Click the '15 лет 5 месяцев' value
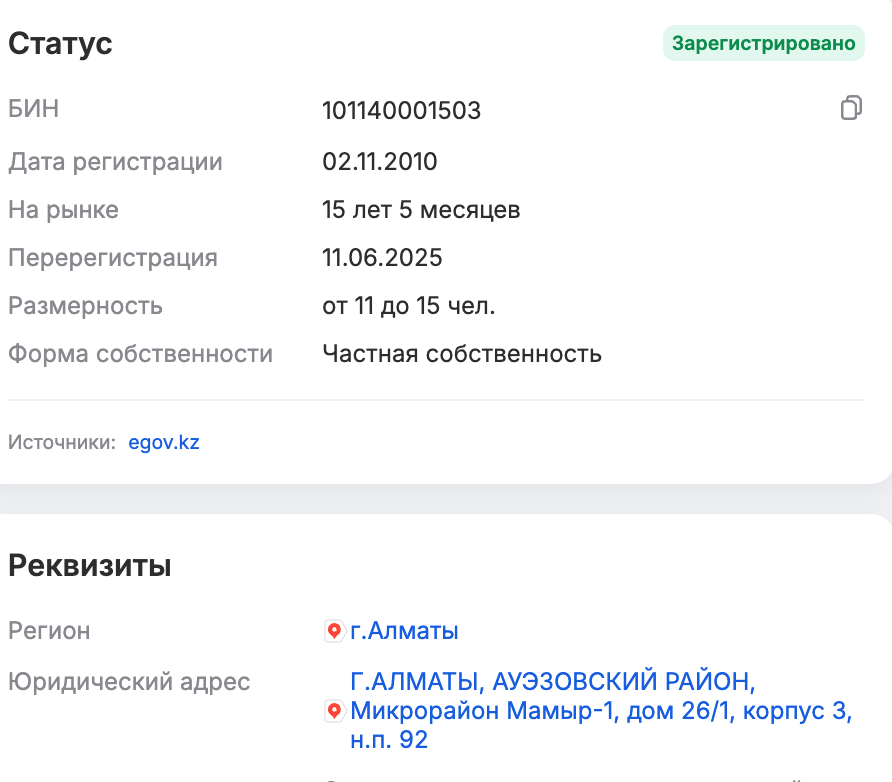The height and width of the screenshot is (782, 892). (420, 210)
